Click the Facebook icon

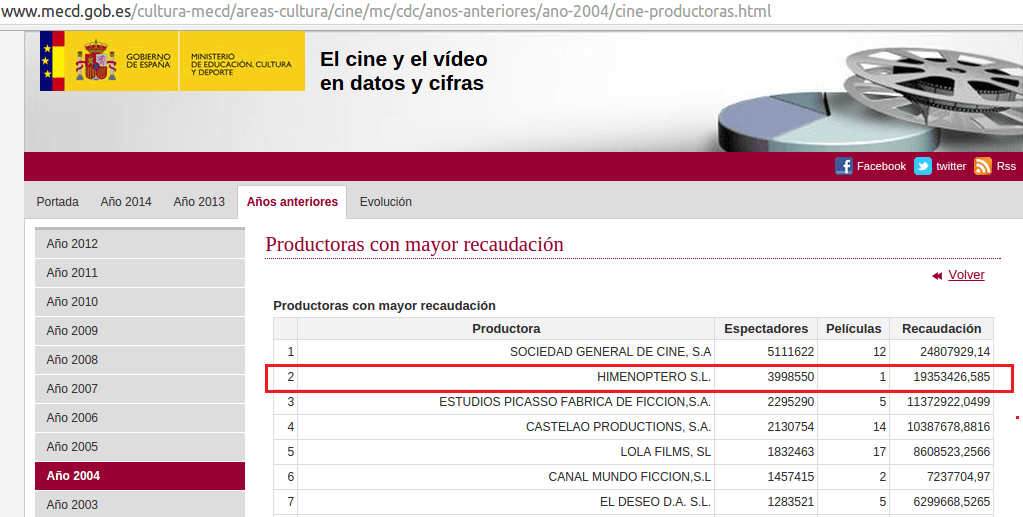[x=844, y=166]
